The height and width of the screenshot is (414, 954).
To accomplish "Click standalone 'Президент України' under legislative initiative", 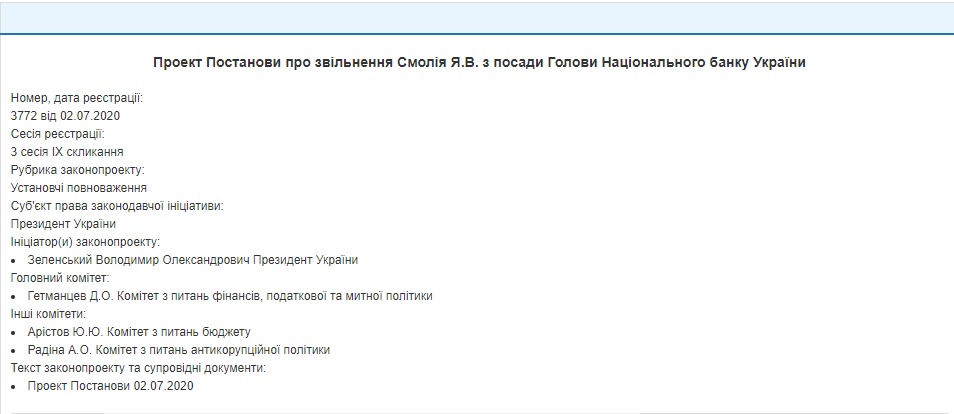I will point(63,224).
